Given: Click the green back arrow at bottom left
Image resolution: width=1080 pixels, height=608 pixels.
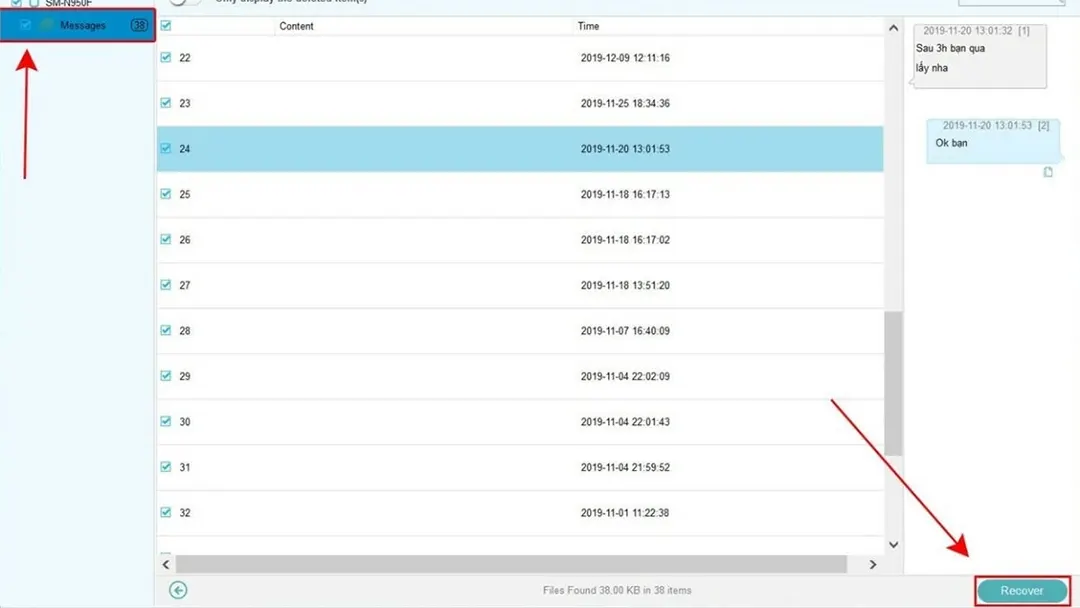Looking at the screenshot, I should (x=177, y=590).
